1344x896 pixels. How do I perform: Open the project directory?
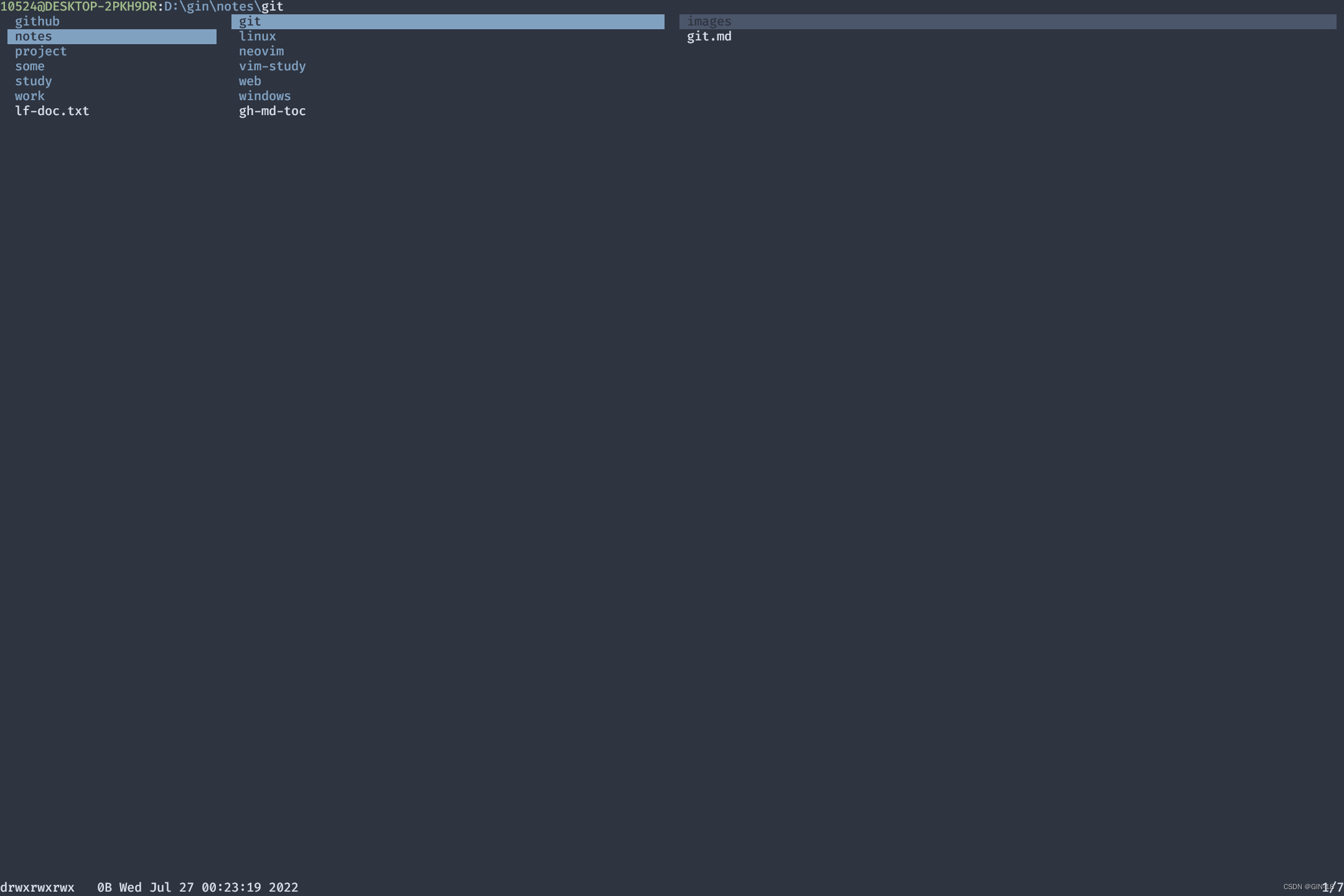tap(41, 50)
